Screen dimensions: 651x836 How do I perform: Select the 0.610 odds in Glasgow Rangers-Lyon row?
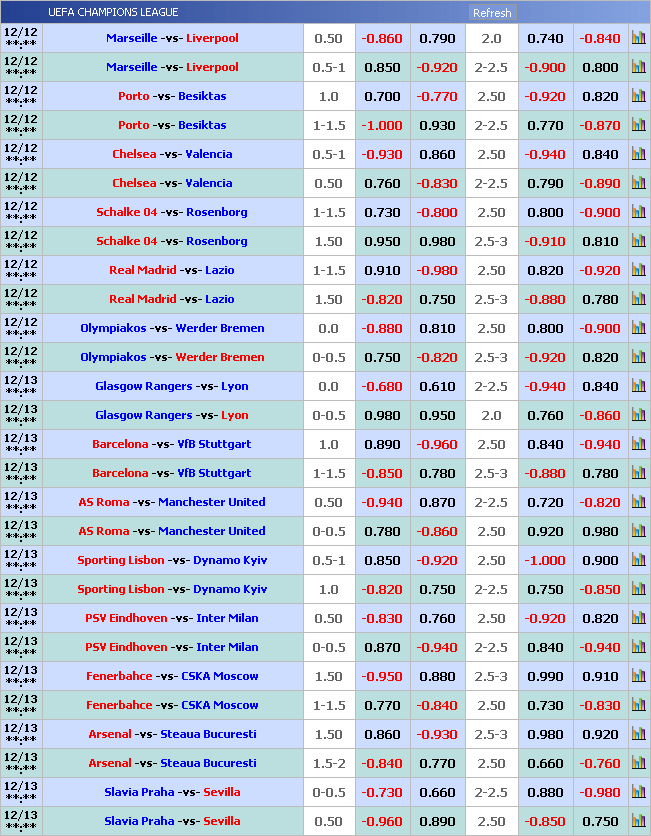[437, 387]
